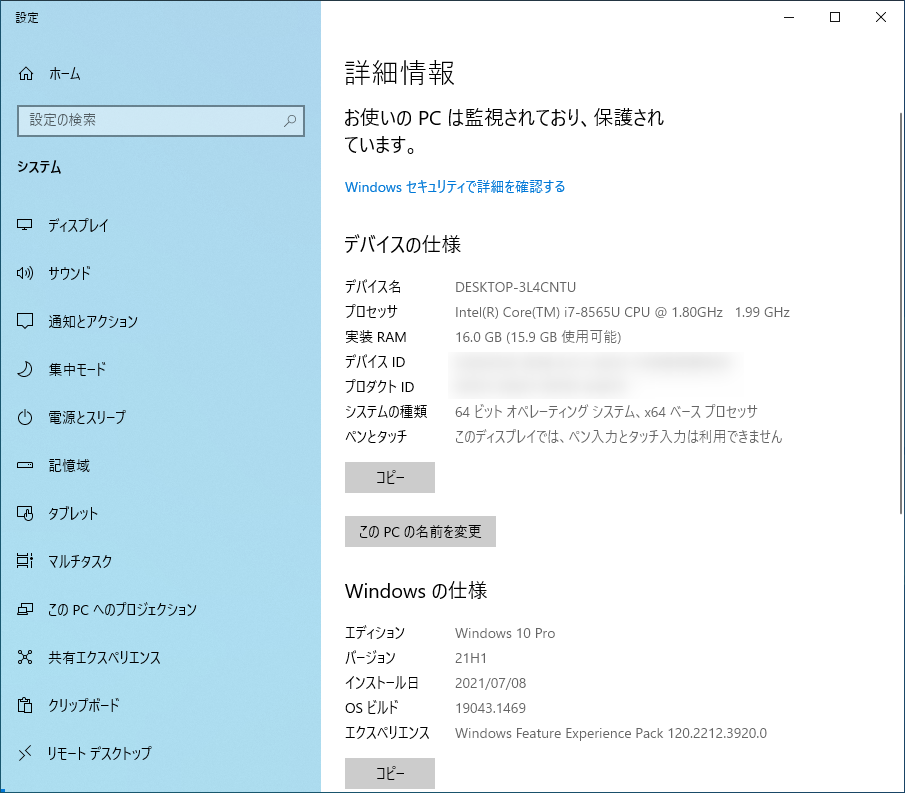
Task: Click the Notifications and Actions icon
Action: point(25,321)
